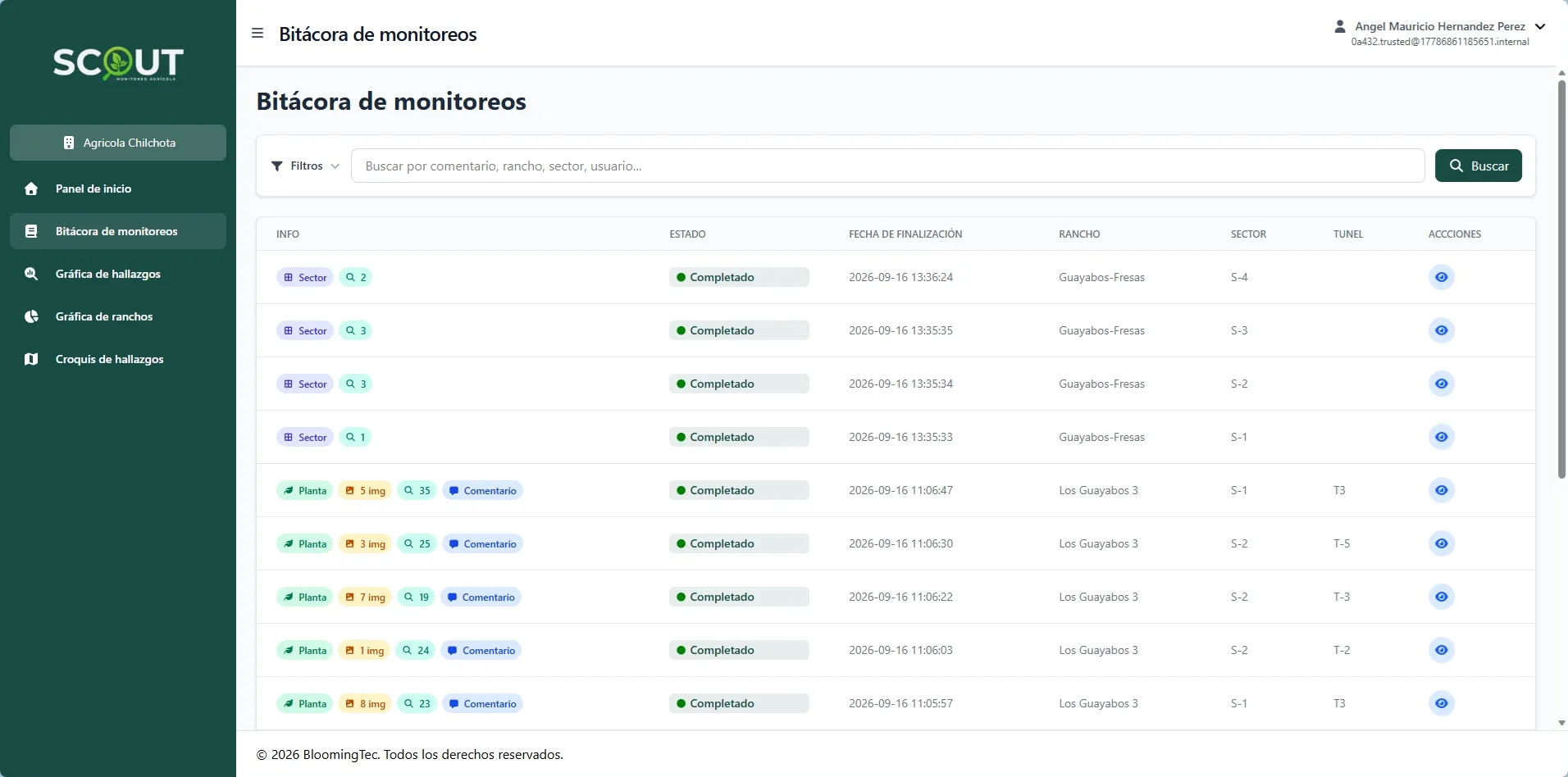
Task: View the monitoring finished at 11:06:03
Action: [1442, 650]
